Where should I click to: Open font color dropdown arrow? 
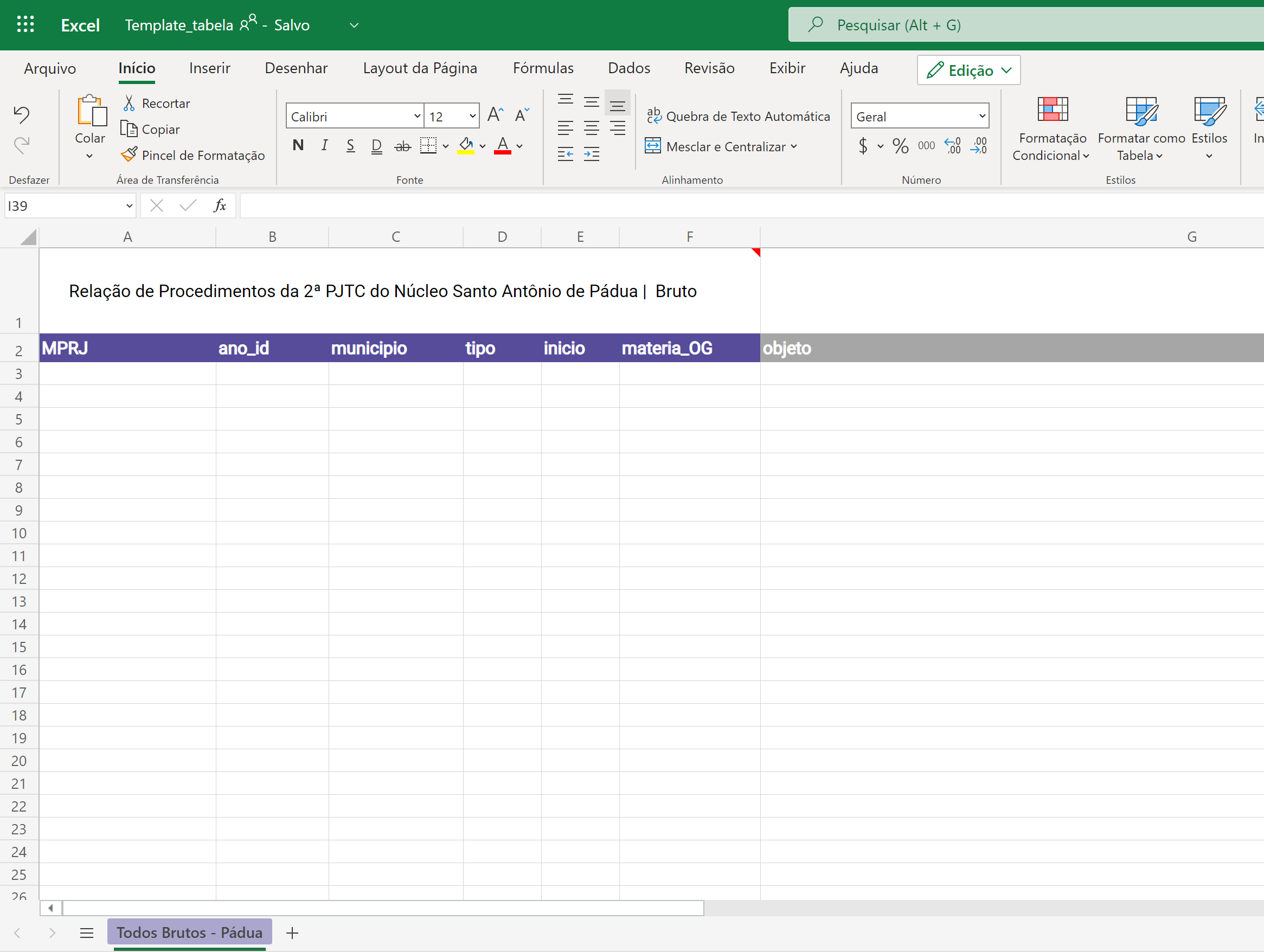(519, 146)
